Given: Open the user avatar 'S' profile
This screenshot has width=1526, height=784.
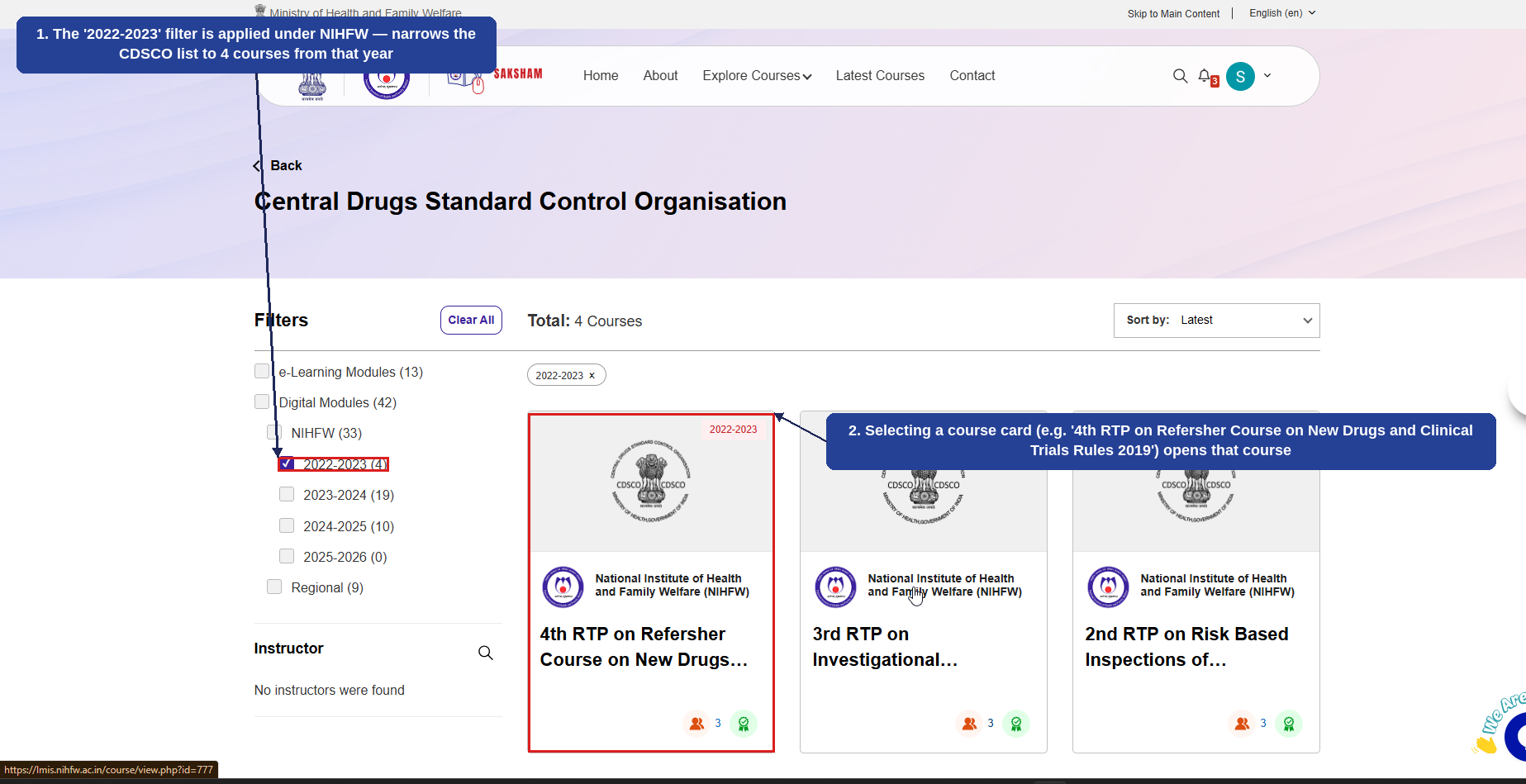Looking at the screenshot, I should (1240, 76).
